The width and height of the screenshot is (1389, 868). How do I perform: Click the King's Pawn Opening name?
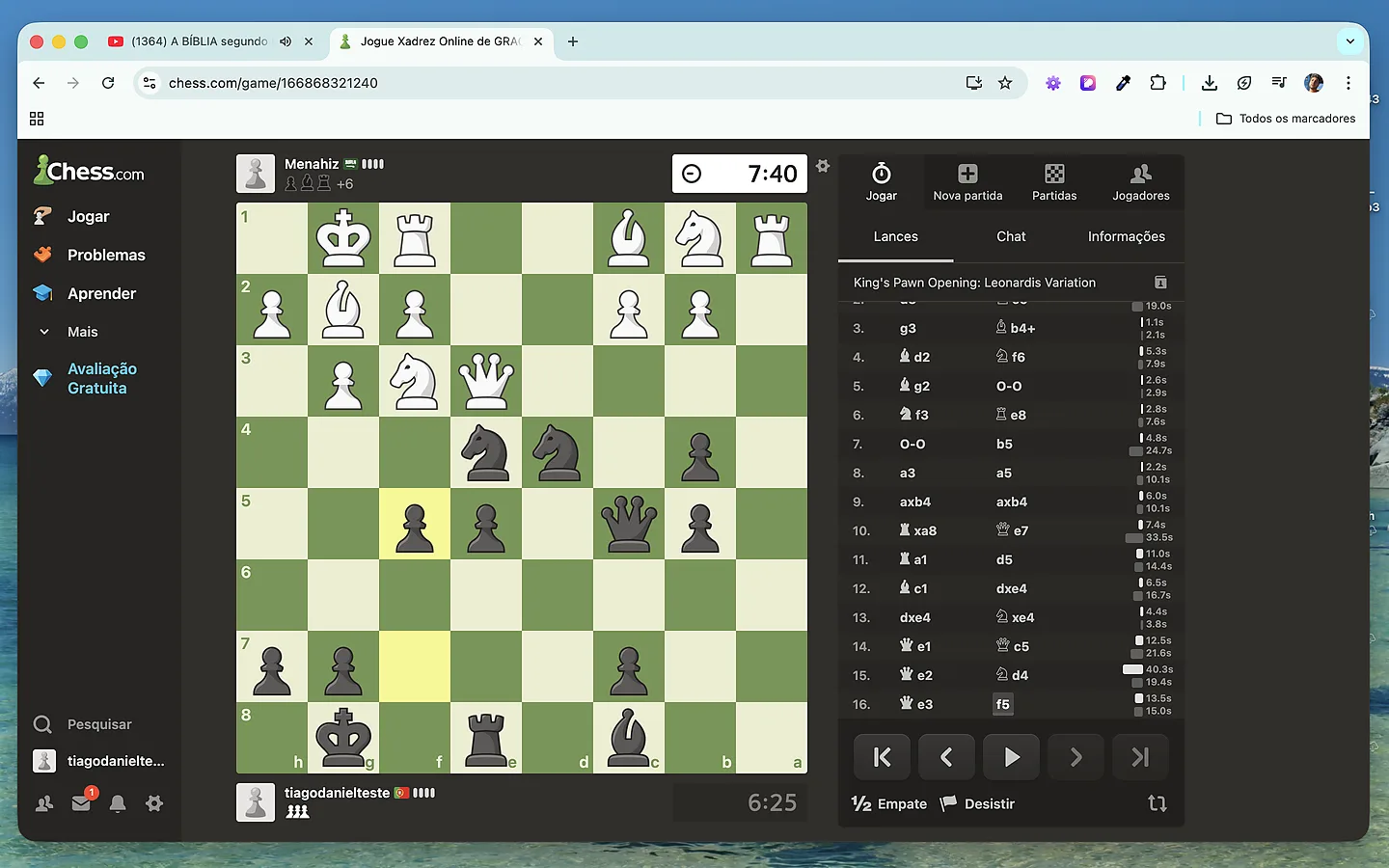(x=974, y=283)
